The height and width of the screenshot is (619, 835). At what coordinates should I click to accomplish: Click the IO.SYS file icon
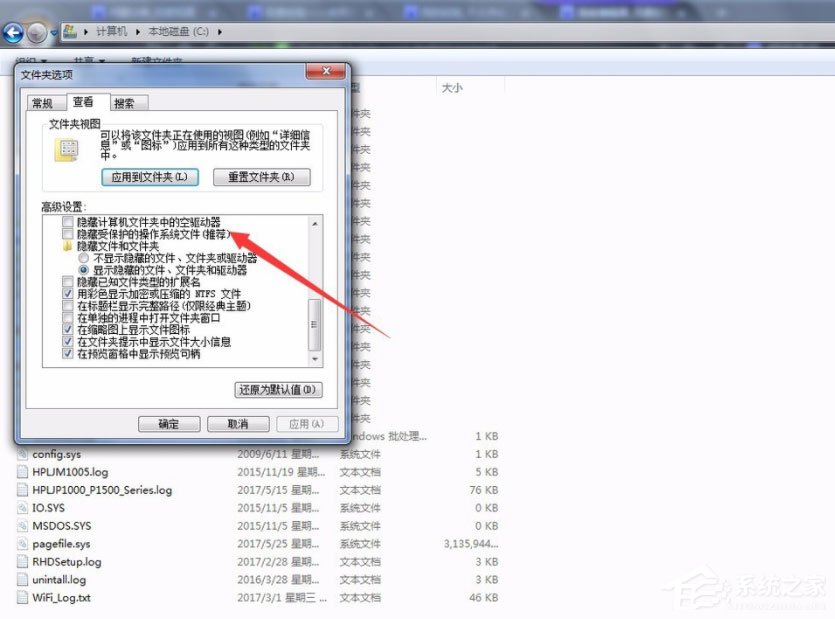(24, 507)
